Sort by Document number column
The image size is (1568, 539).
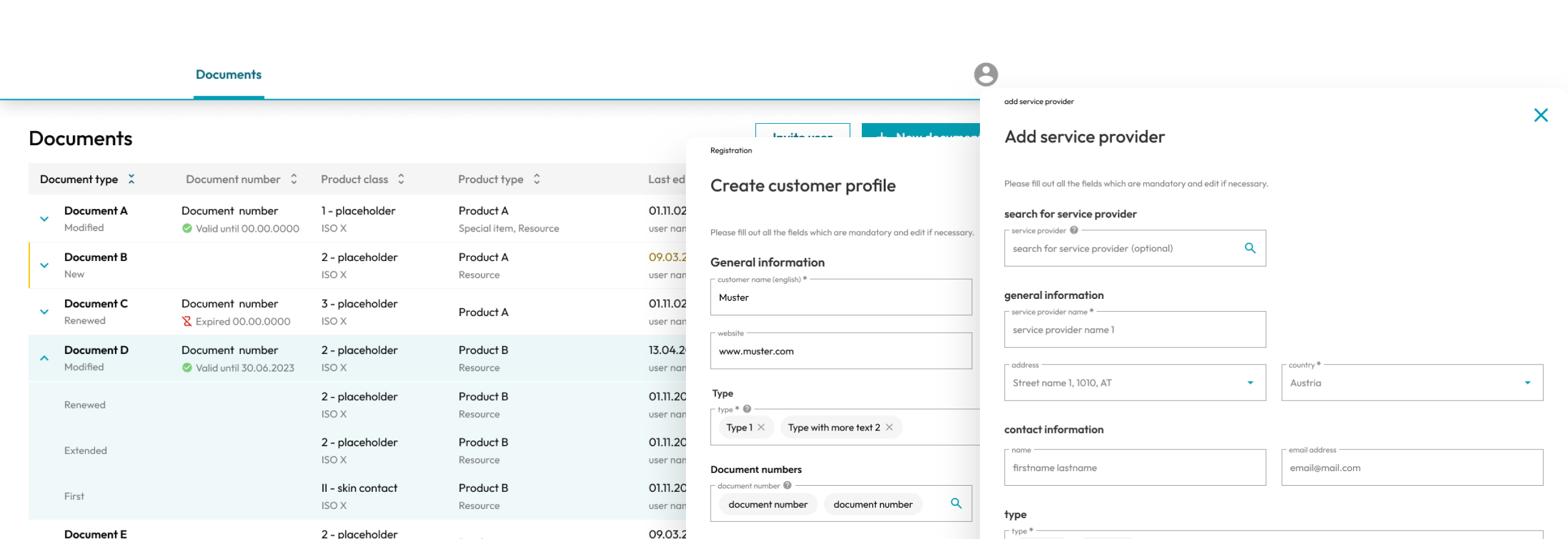click(x=294, y=179)
